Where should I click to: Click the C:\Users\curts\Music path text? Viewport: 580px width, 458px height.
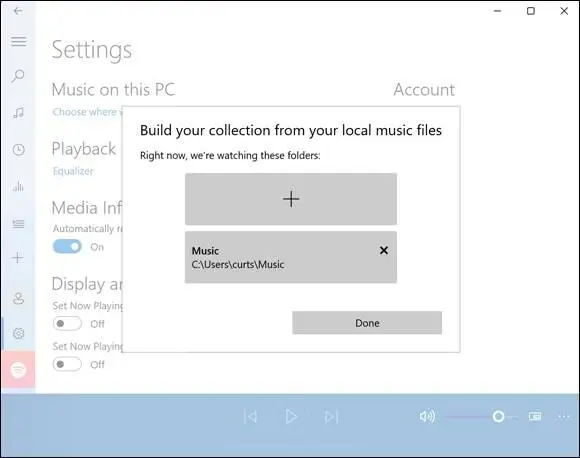[238, 265]
